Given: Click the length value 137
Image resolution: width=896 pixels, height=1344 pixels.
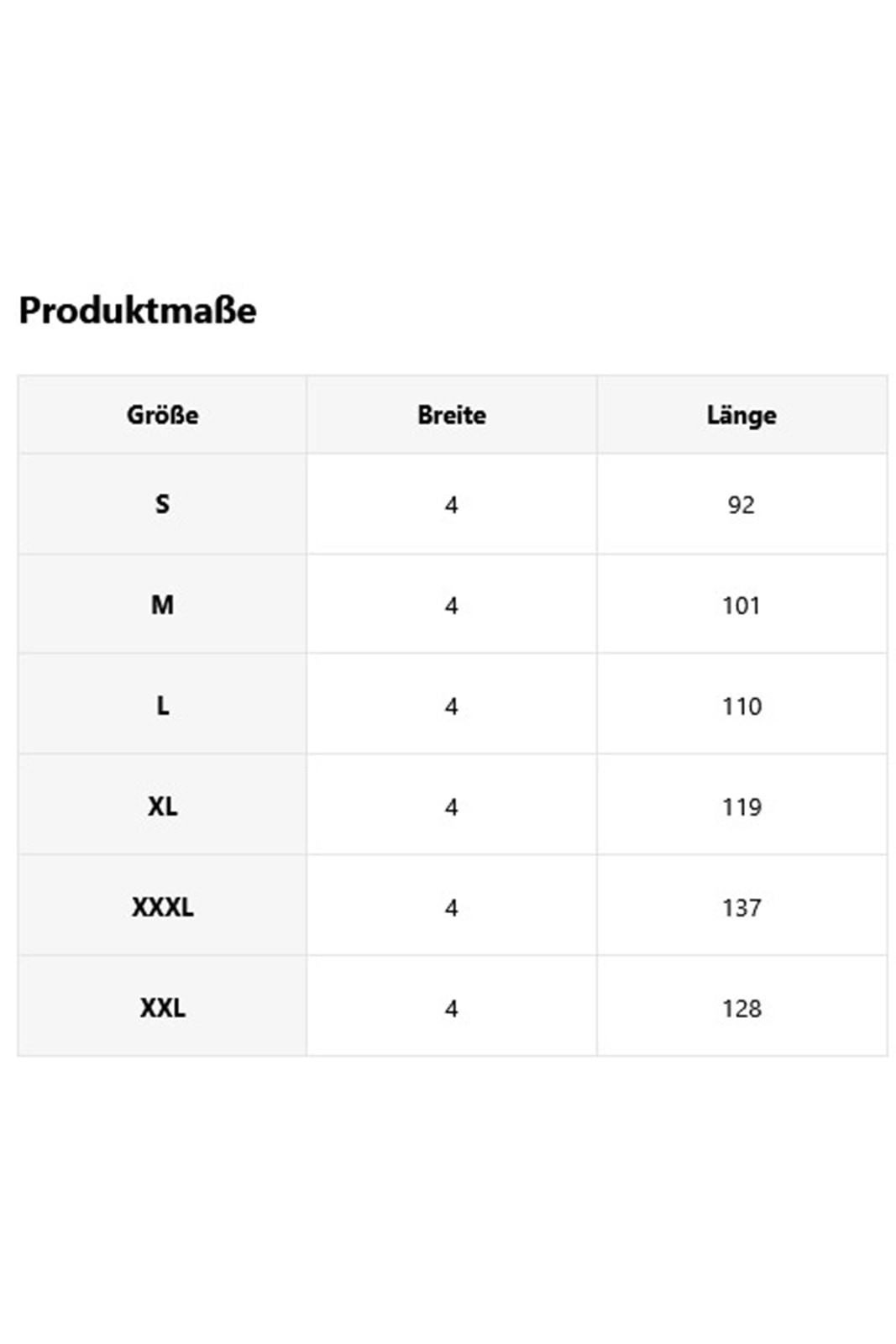Looking at the screenshot, I should tap(741, 908).
